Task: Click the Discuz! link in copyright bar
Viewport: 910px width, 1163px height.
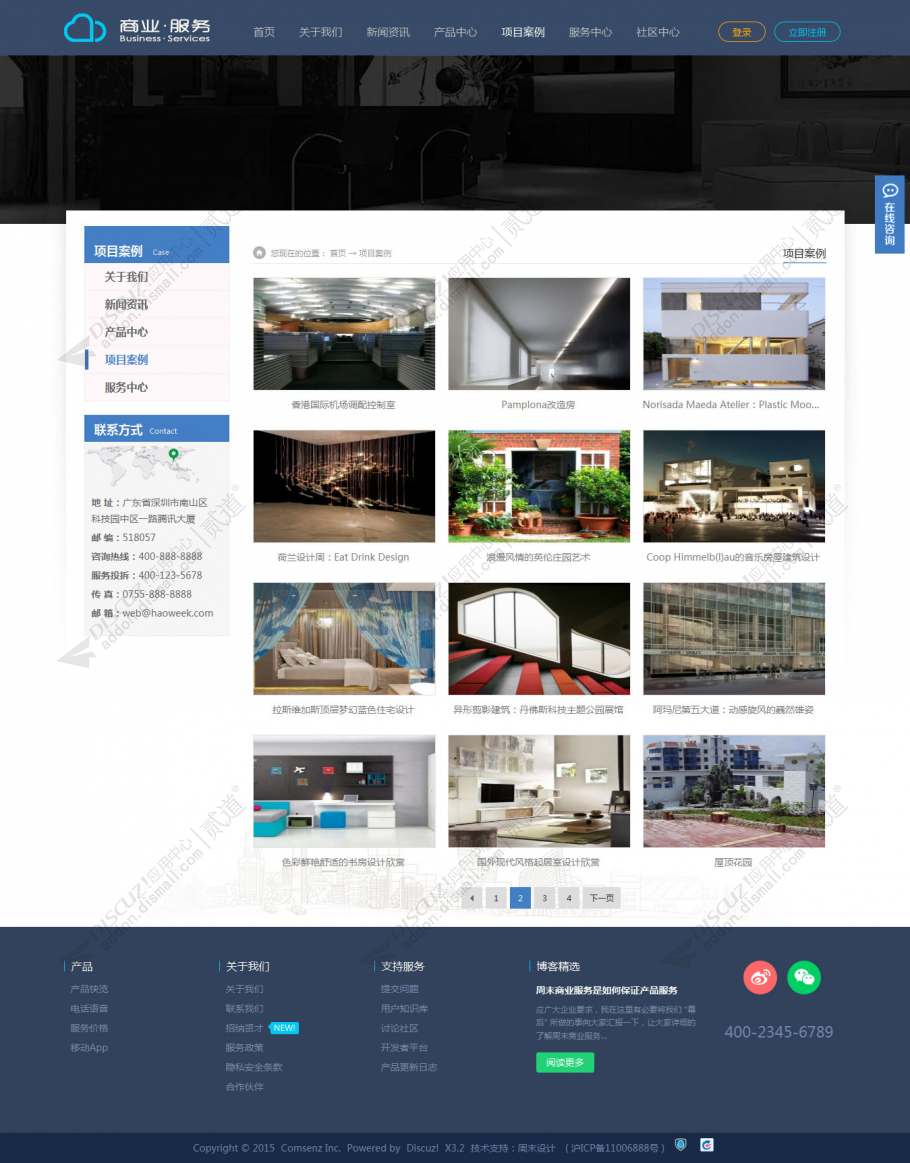Action: point(422,1148)
